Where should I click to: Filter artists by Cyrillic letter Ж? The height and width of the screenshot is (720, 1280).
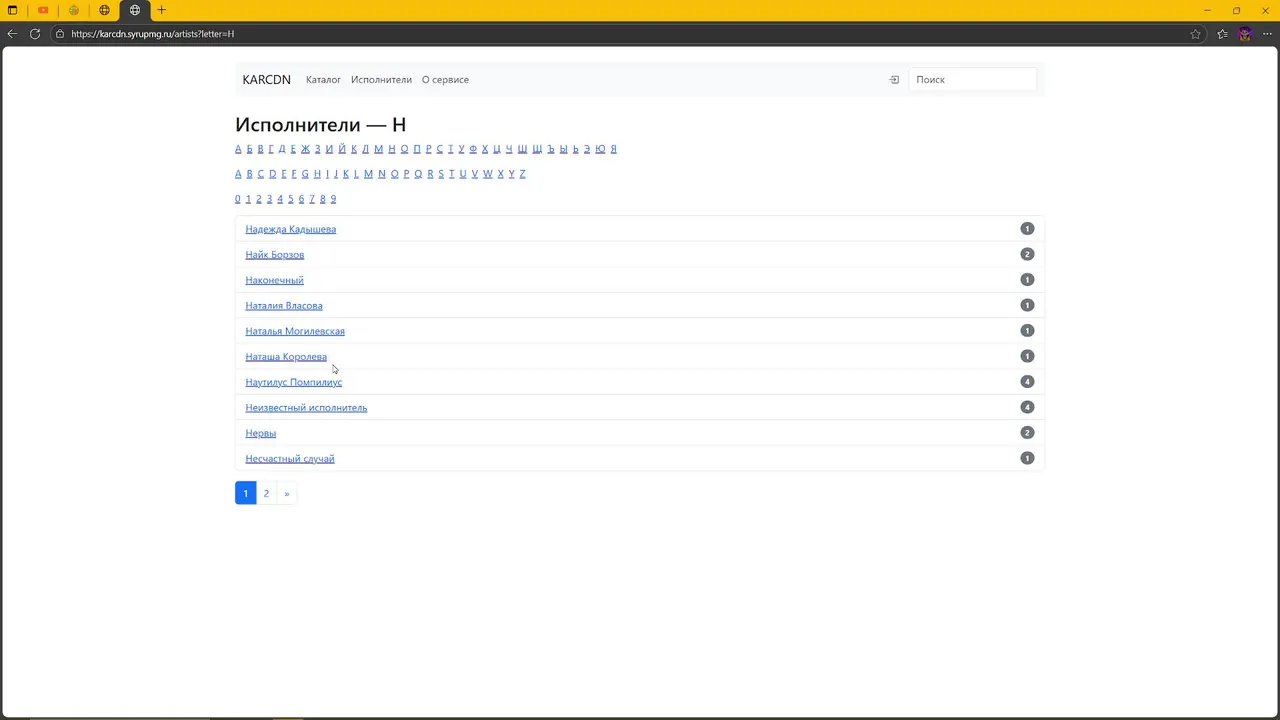[x=305, y=149]
